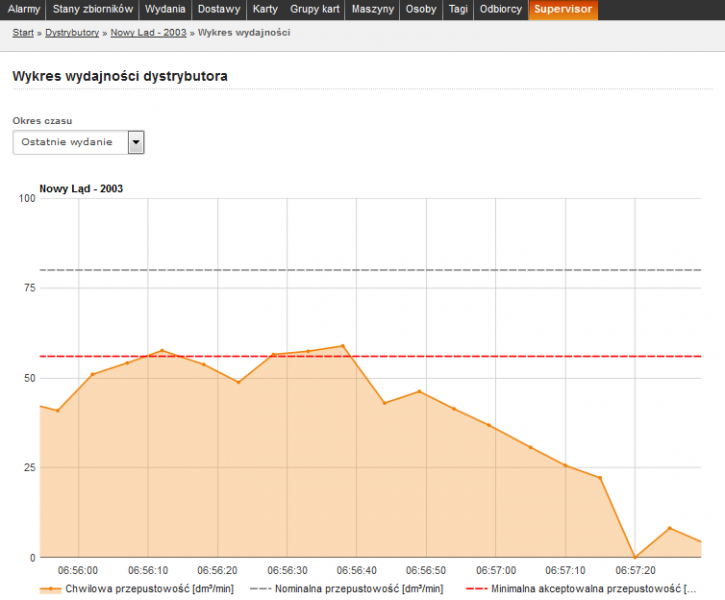The height and width of the screenshot is (600, 725).
Task: Click the 75 y-axis label
Action: pyautogui.click(x=30, y=288)
